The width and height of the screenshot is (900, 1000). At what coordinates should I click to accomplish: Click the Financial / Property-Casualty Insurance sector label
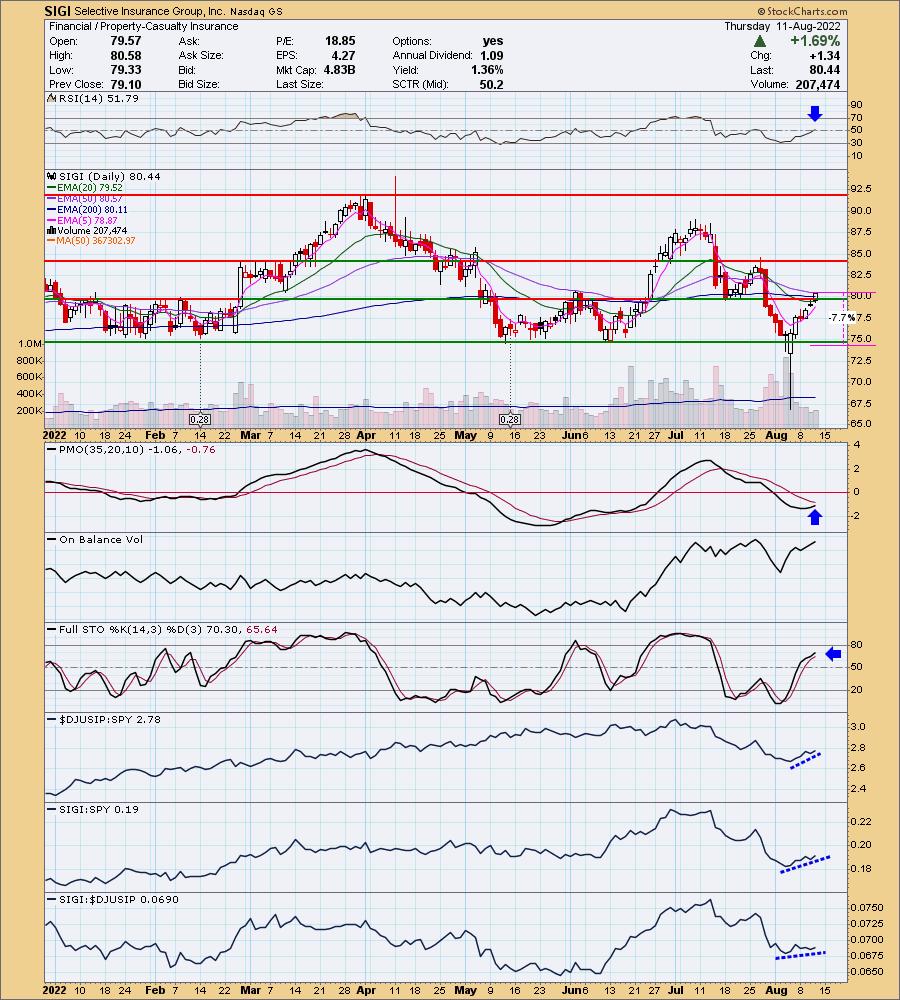click(x=144, y=27)
